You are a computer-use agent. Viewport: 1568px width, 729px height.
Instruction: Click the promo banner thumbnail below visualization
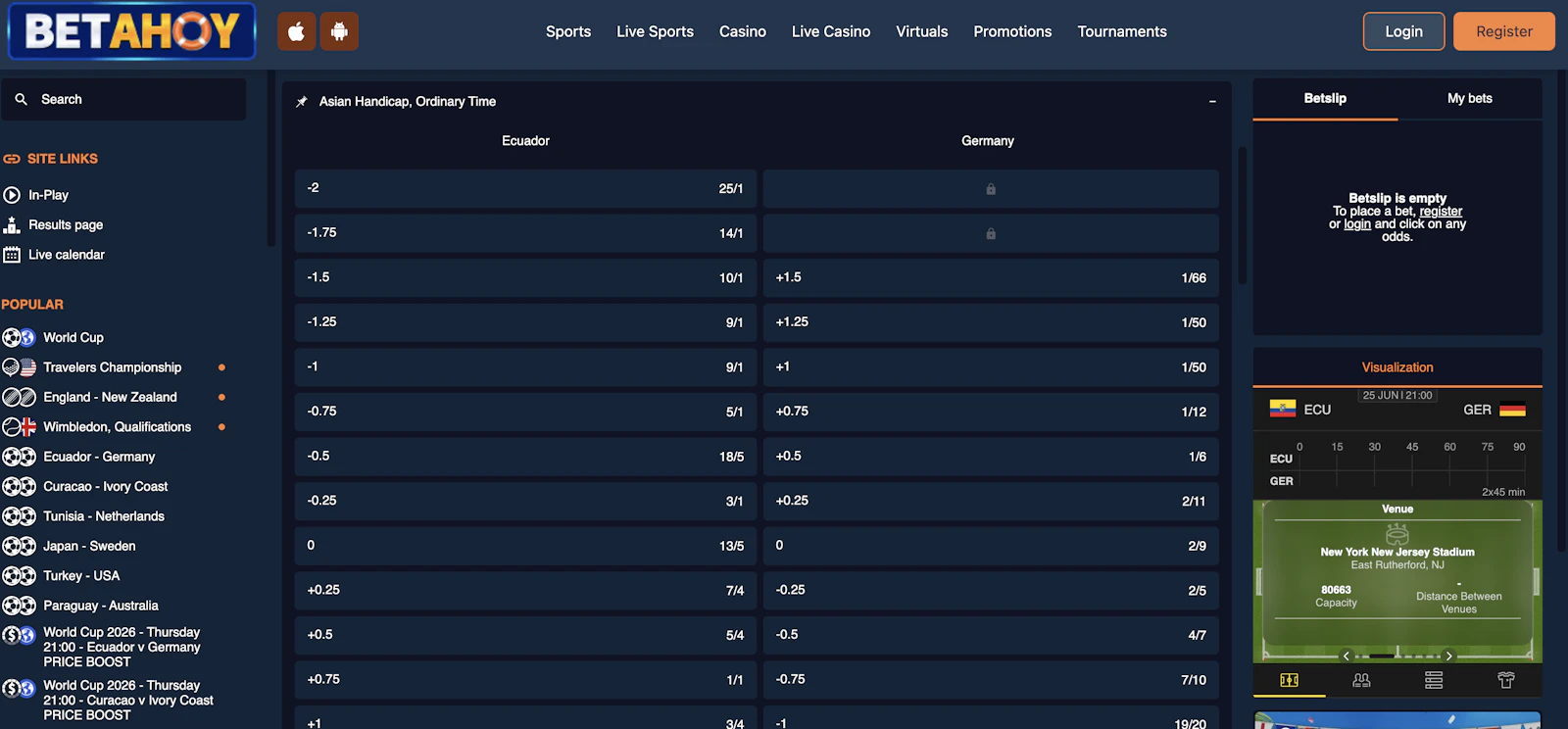1397,720
